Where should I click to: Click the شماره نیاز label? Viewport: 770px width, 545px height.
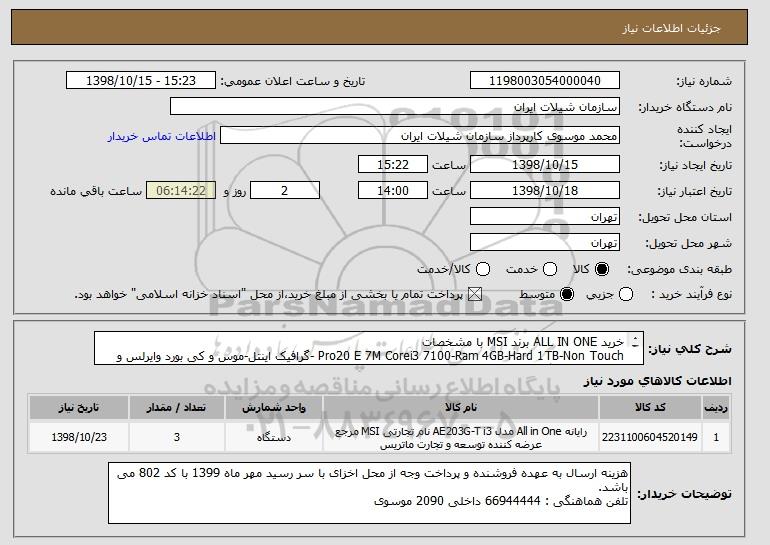(704, 81)
